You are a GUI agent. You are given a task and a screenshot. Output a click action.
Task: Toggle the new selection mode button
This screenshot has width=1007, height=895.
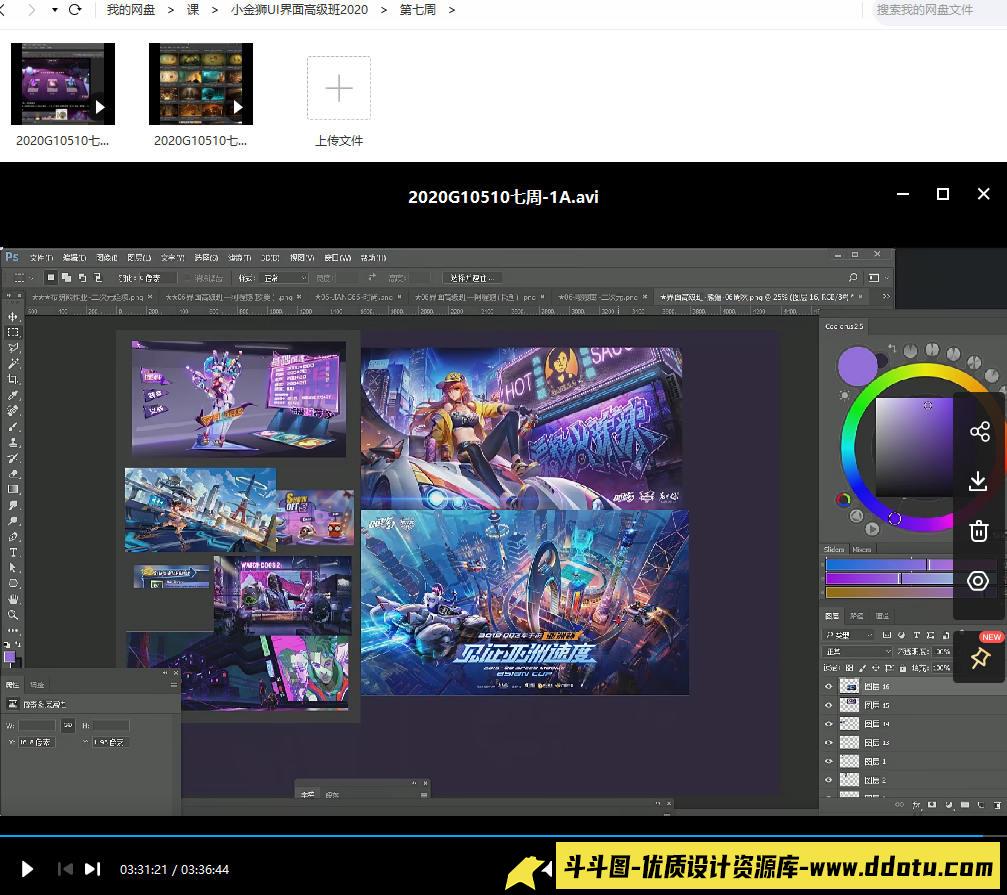click(x=51, y=277)
